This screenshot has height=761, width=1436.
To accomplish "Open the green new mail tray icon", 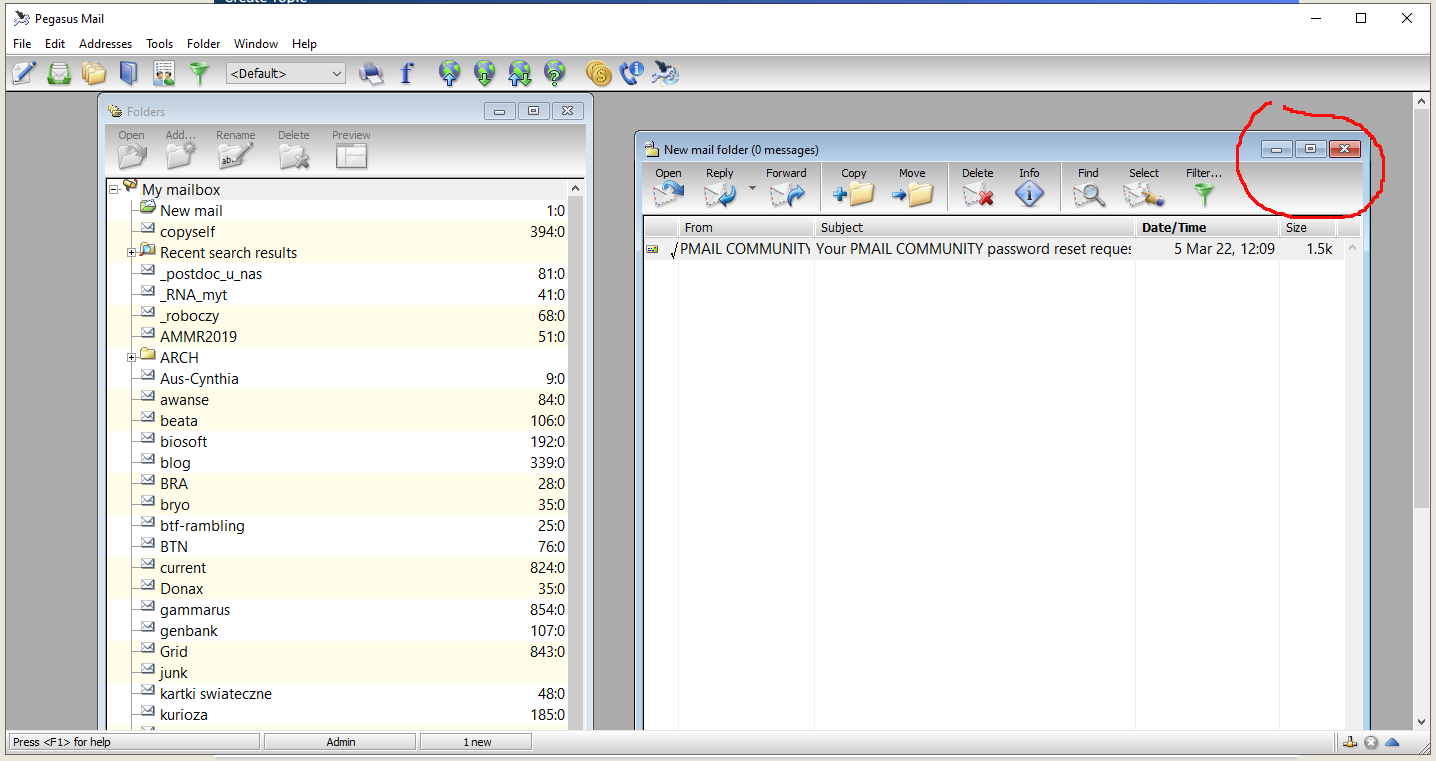I will (x=59, y=73).
